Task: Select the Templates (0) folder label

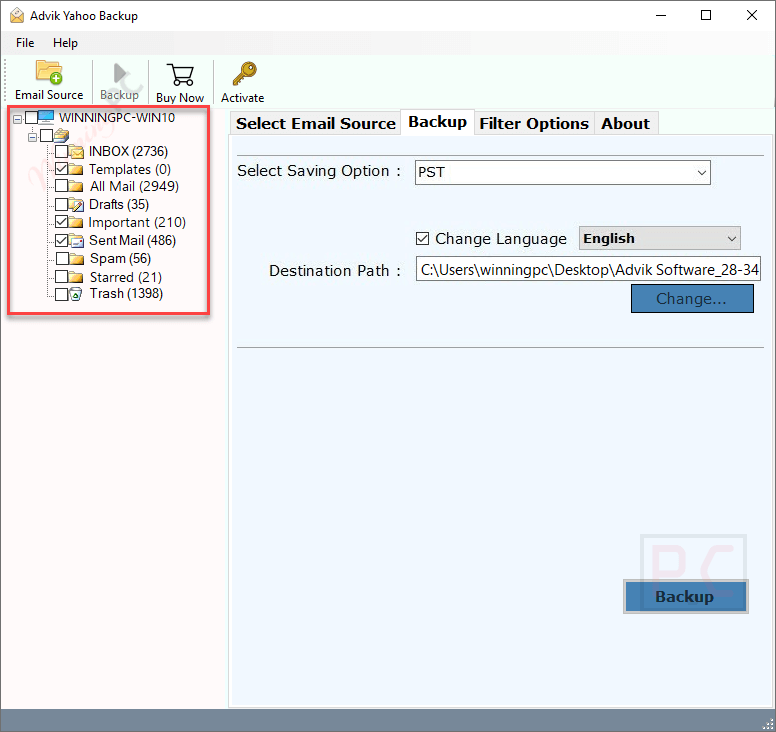Action: (x=130, y=170)
